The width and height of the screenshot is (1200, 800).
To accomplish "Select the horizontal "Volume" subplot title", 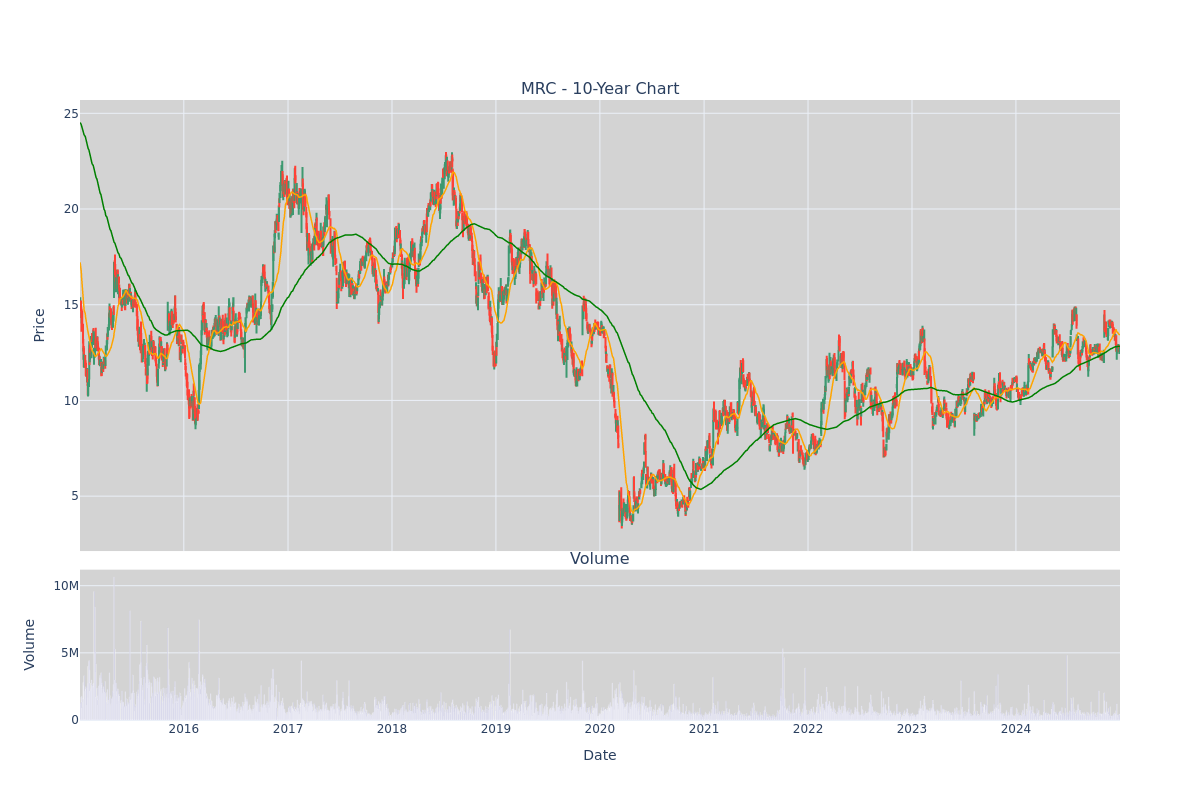I will 600,559.
